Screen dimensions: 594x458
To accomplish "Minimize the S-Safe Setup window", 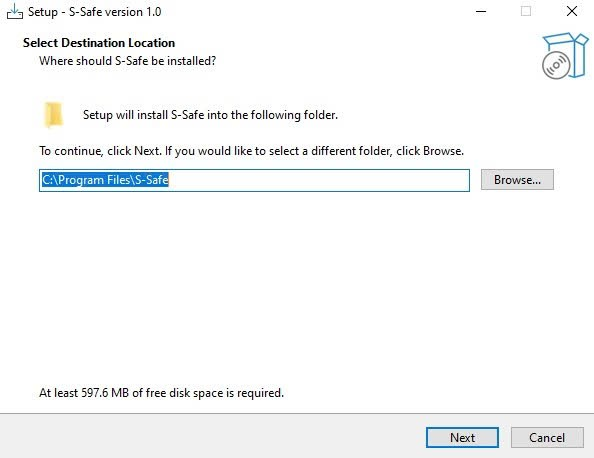I will click(481, 11).
